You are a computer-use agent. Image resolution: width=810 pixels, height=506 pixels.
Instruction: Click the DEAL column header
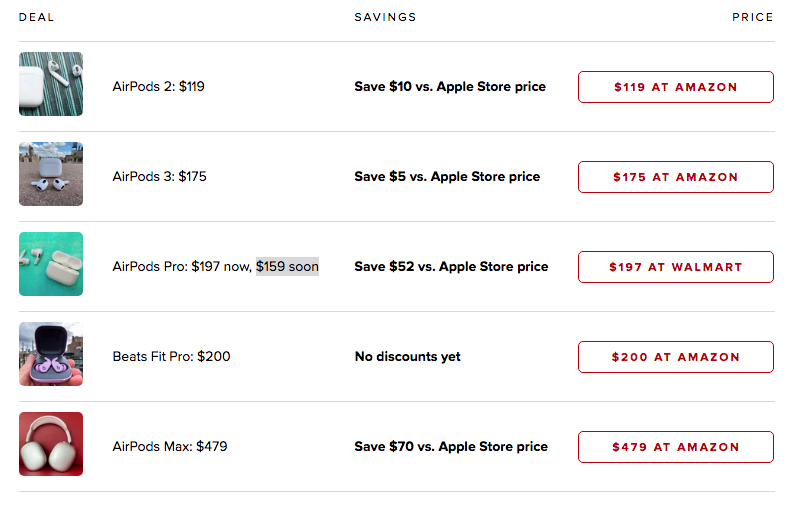(x=36, y=17)
